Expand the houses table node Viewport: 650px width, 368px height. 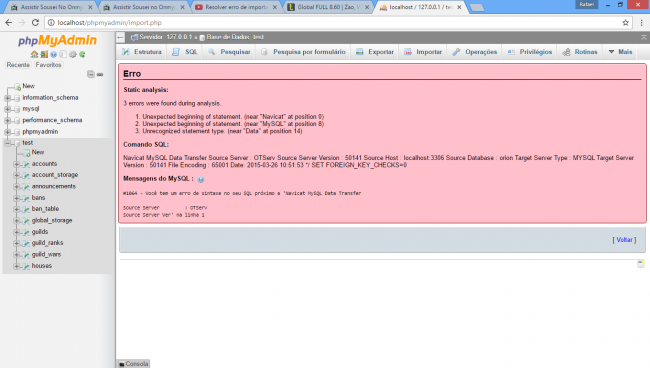[17, 266]
